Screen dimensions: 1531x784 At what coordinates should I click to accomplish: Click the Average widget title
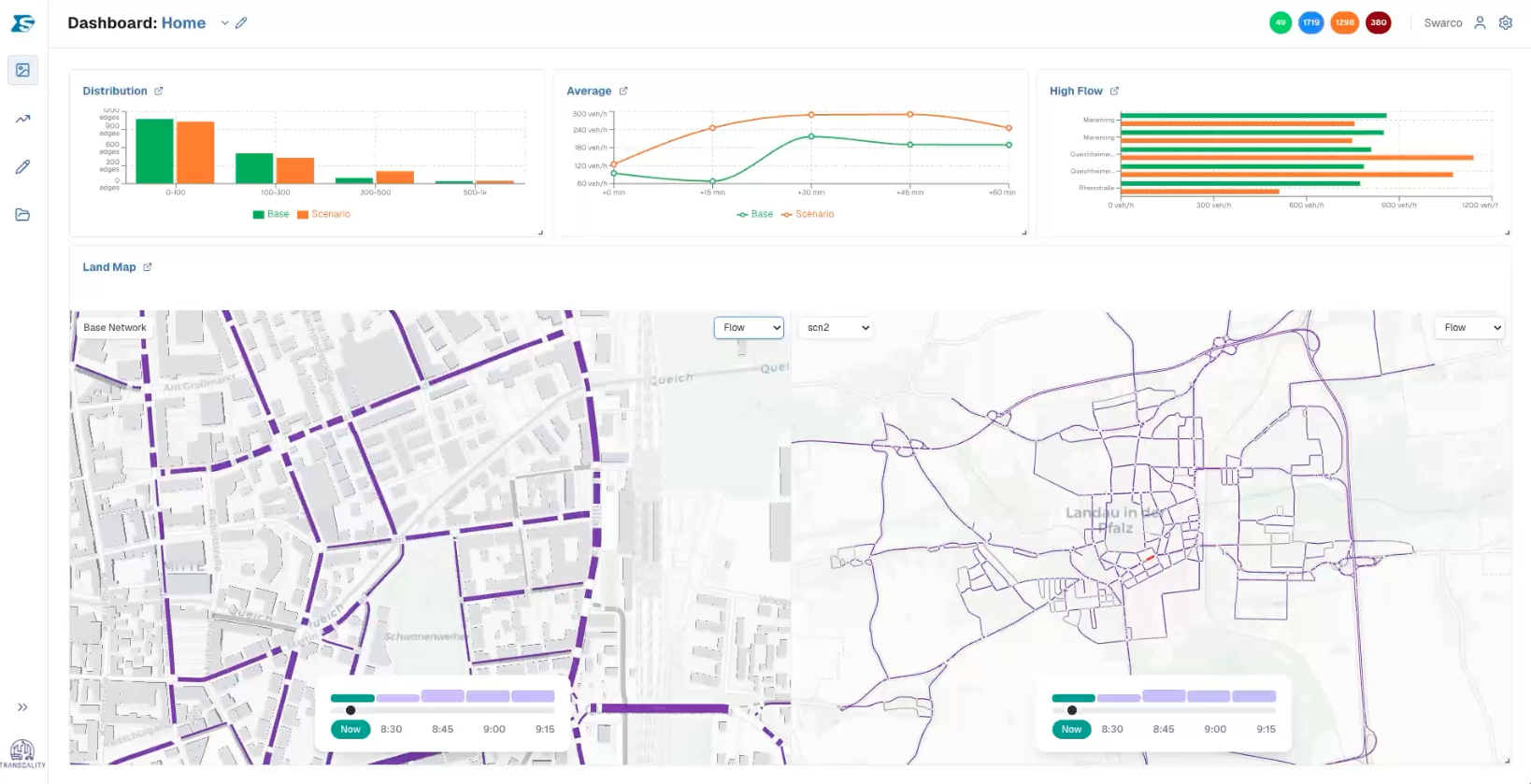pos(589,91)
